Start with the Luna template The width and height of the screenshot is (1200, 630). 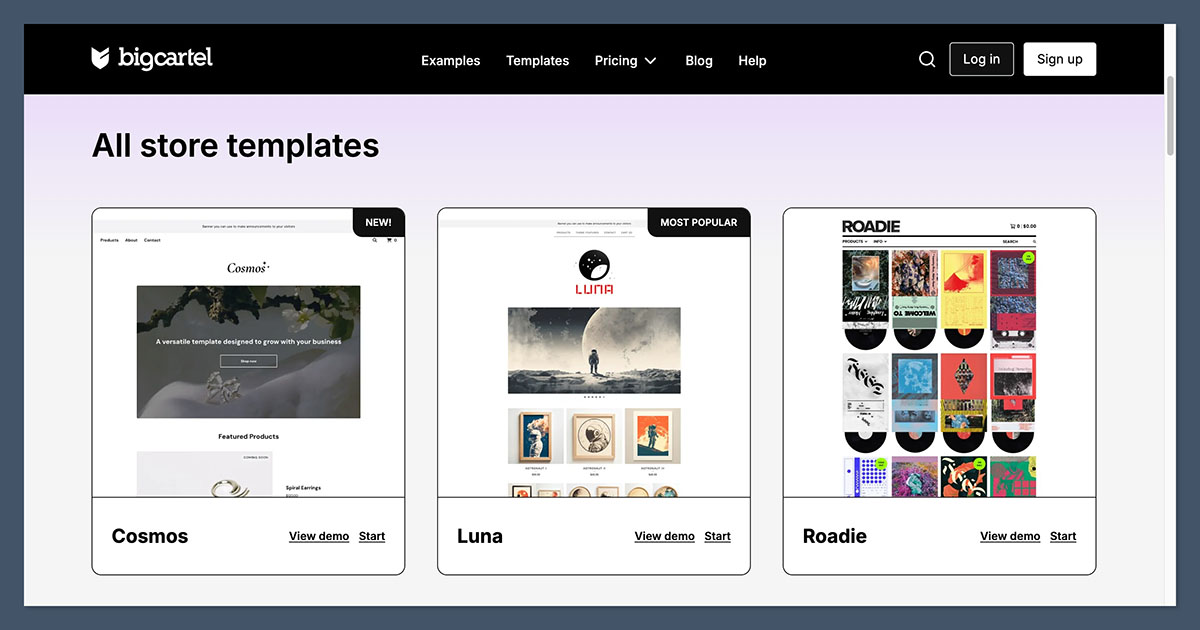pyautogui.click(x=717, y=536)
